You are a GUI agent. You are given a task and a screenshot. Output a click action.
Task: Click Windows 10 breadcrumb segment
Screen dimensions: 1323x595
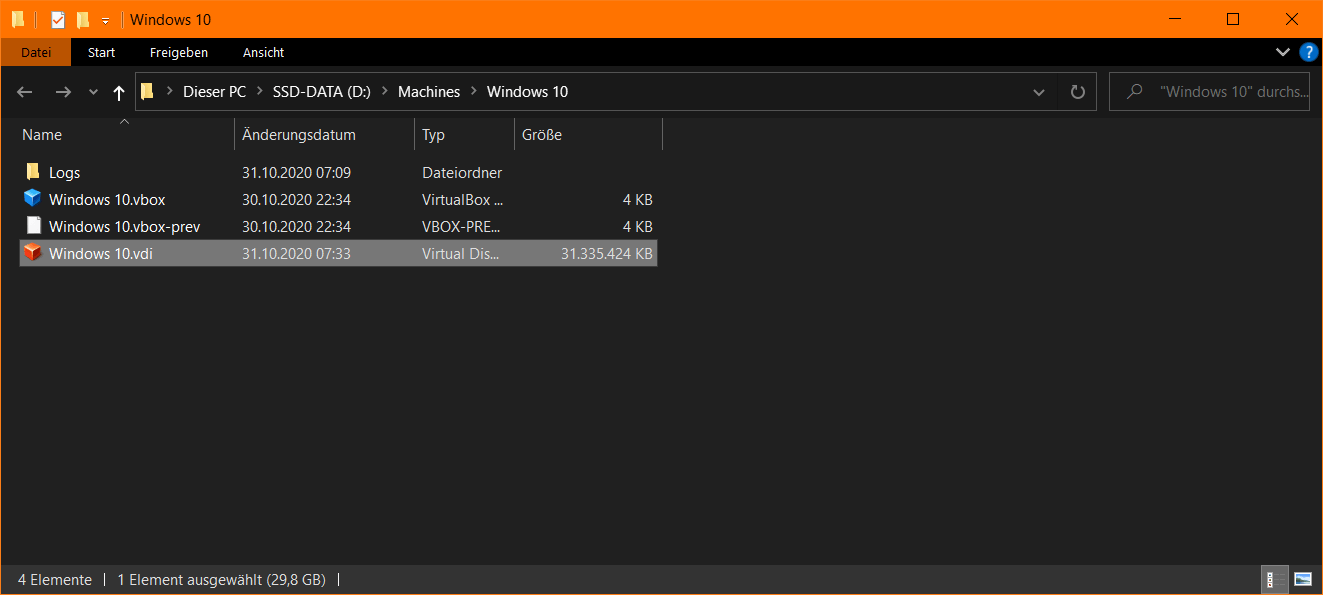click(x=527, y=91)
